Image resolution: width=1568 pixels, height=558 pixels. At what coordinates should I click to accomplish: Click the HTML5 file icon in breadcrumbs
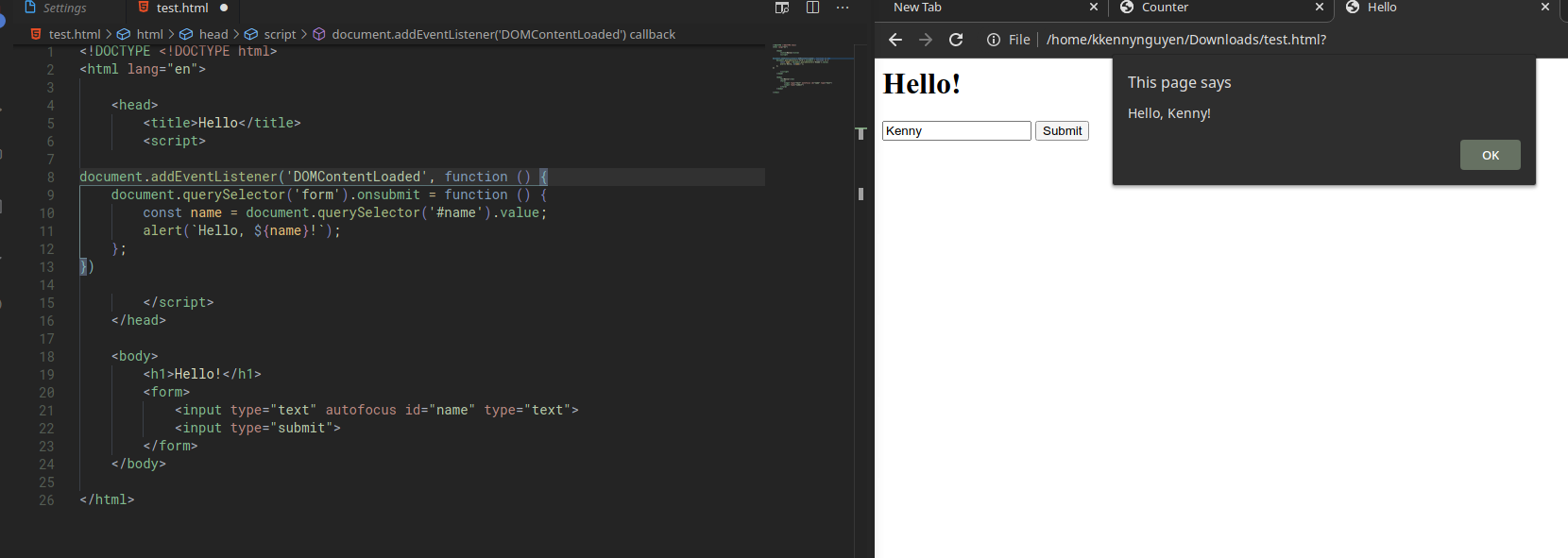coord(36,34)
